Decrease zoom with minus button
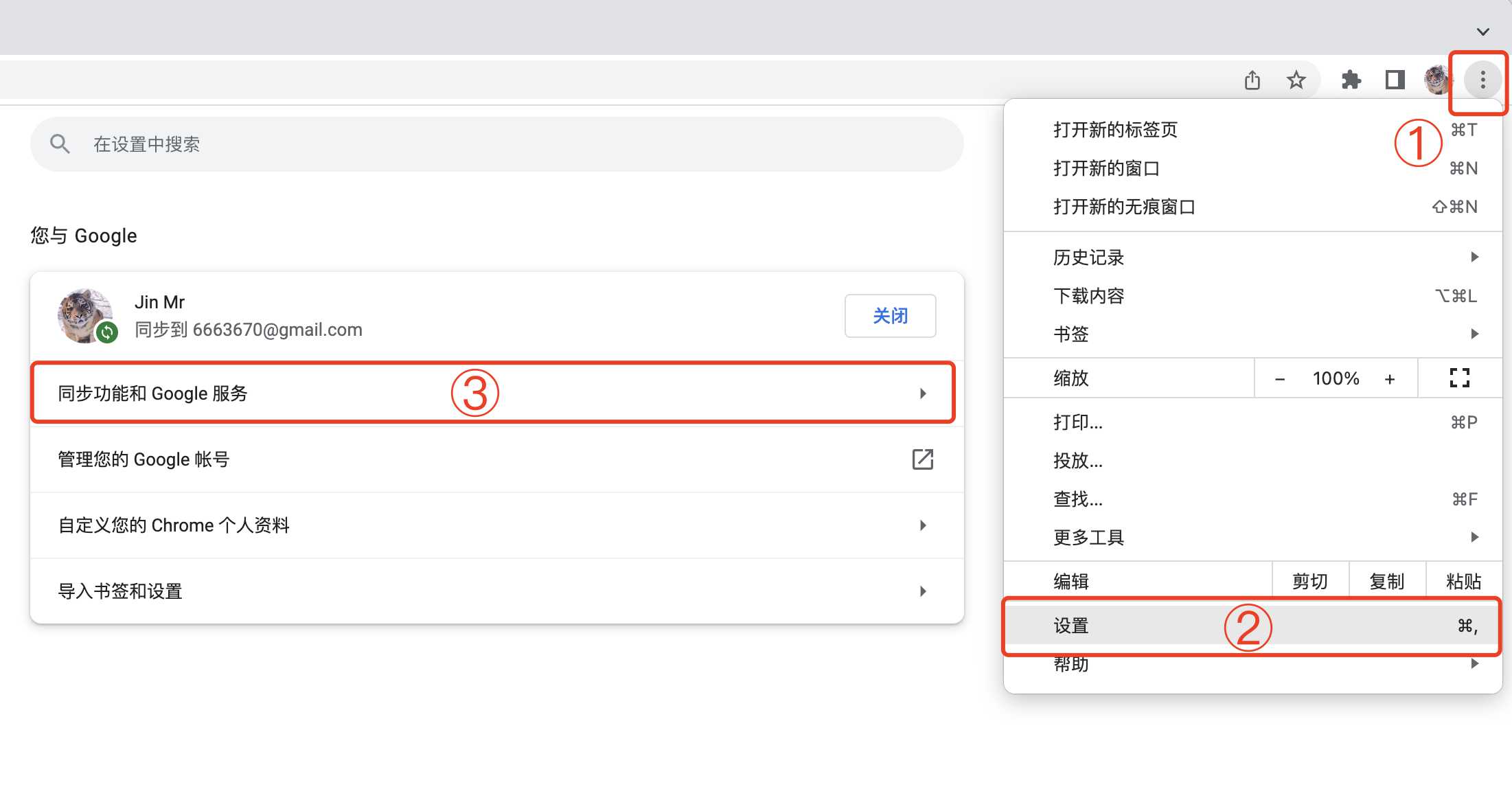The height and width of the screenshot is (787, 1512). 1279,378
